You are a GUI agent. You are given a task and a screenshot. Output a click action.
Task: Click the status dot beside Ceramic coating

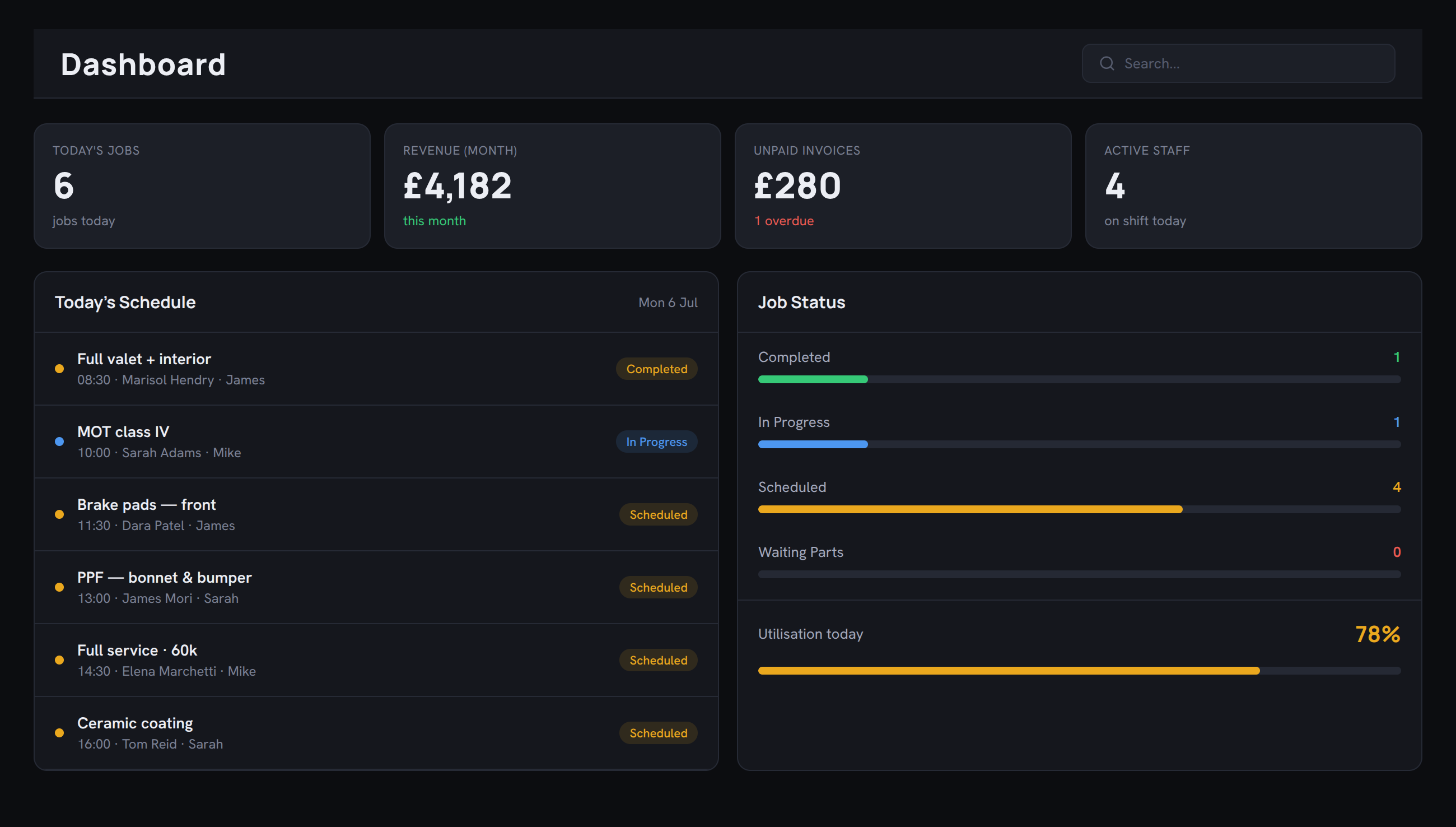click(59, 733)
